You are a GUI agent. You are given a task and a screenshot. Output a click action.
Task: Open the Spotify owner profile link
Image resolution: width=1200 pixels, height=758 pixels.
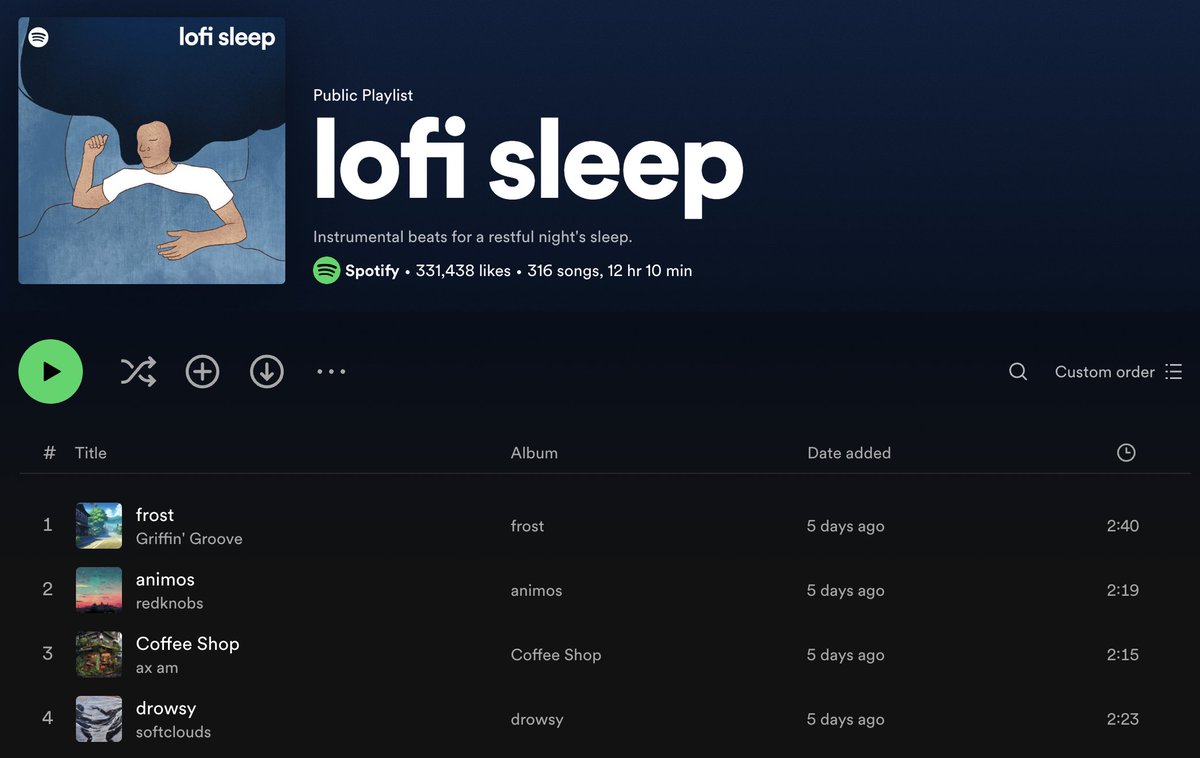pos(372,271)
